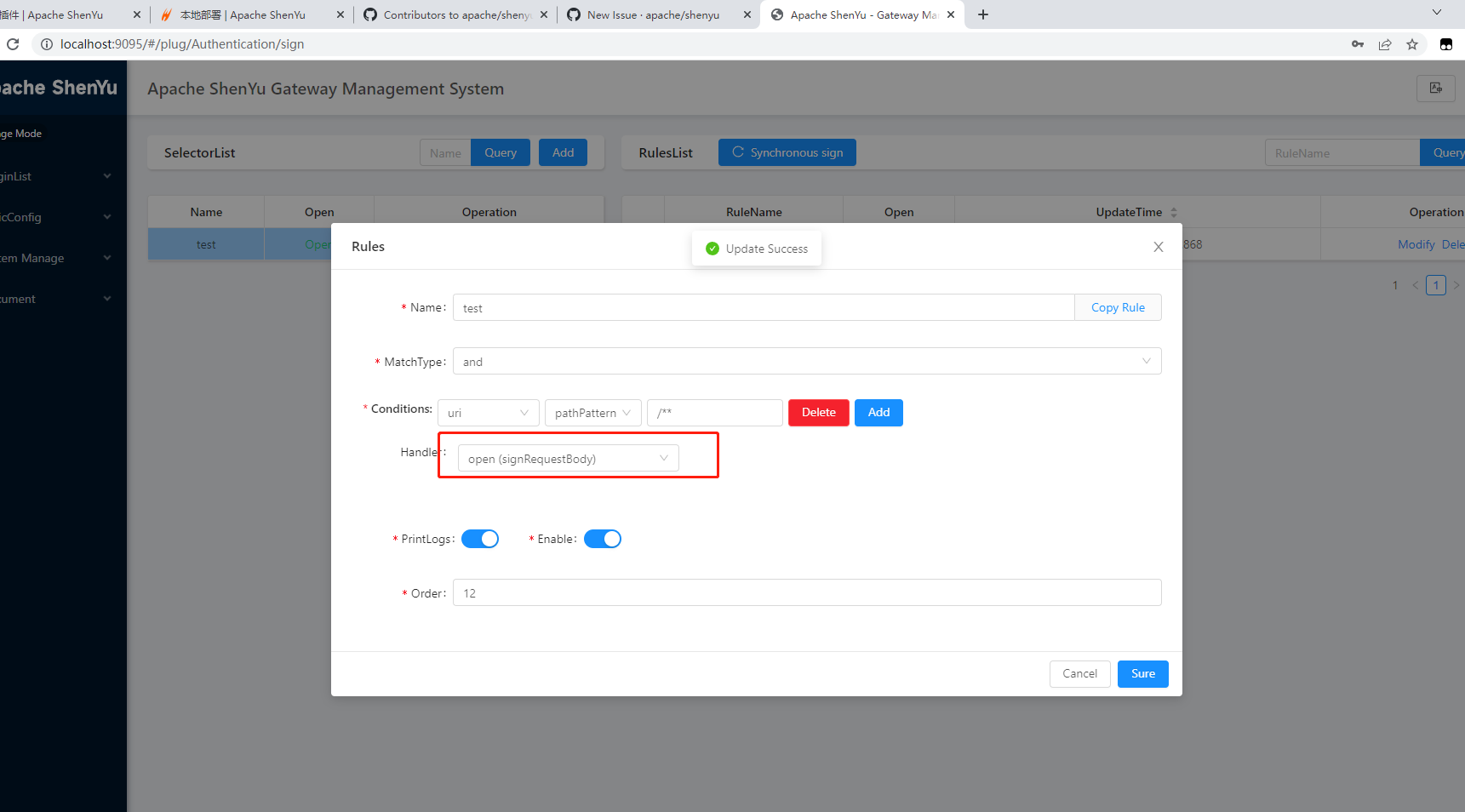Viewport: 1465px width, 812px height.
Task: Open the uri condition type dropdown
Action: [489, 413]
